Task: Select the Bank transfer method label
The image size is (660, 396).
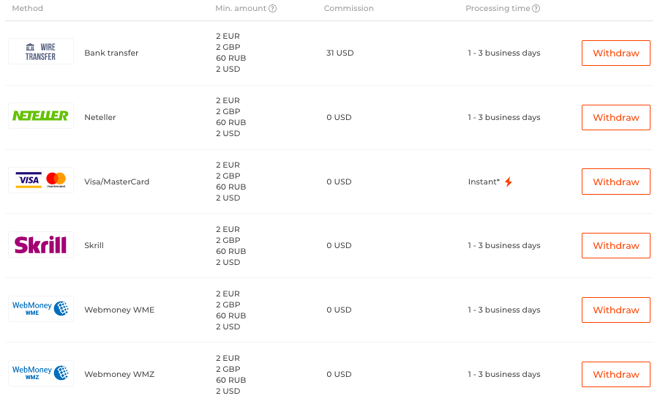Action: pyautogui.click(x=111, y=53)
